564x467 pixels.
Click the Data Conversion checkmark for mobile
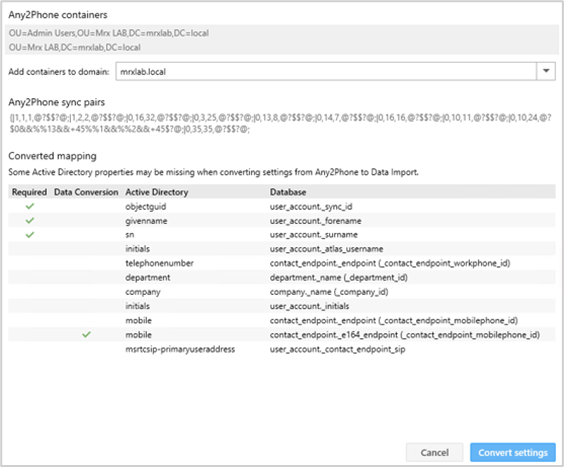tap(86, 335)
